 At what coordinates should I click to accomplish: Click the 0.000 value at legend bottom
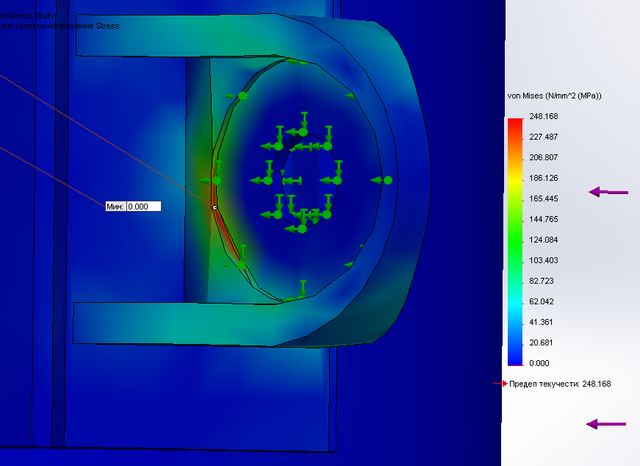(540, 363)
